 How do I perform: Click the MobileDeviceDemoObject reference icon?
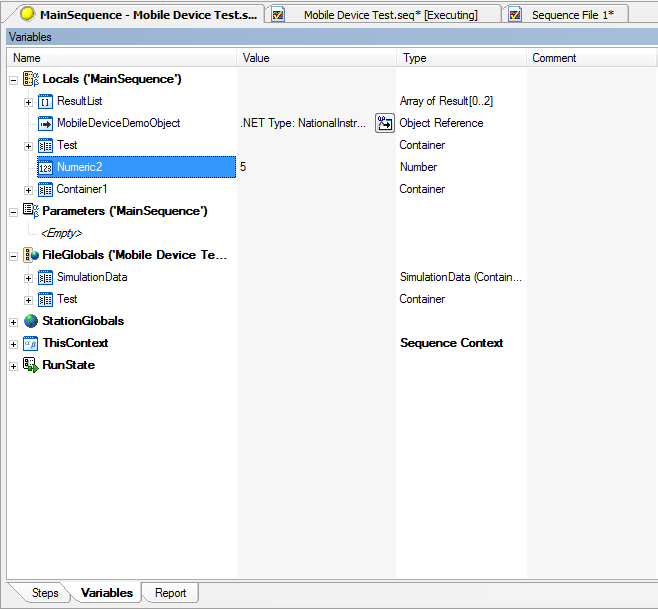click(45, 123)
